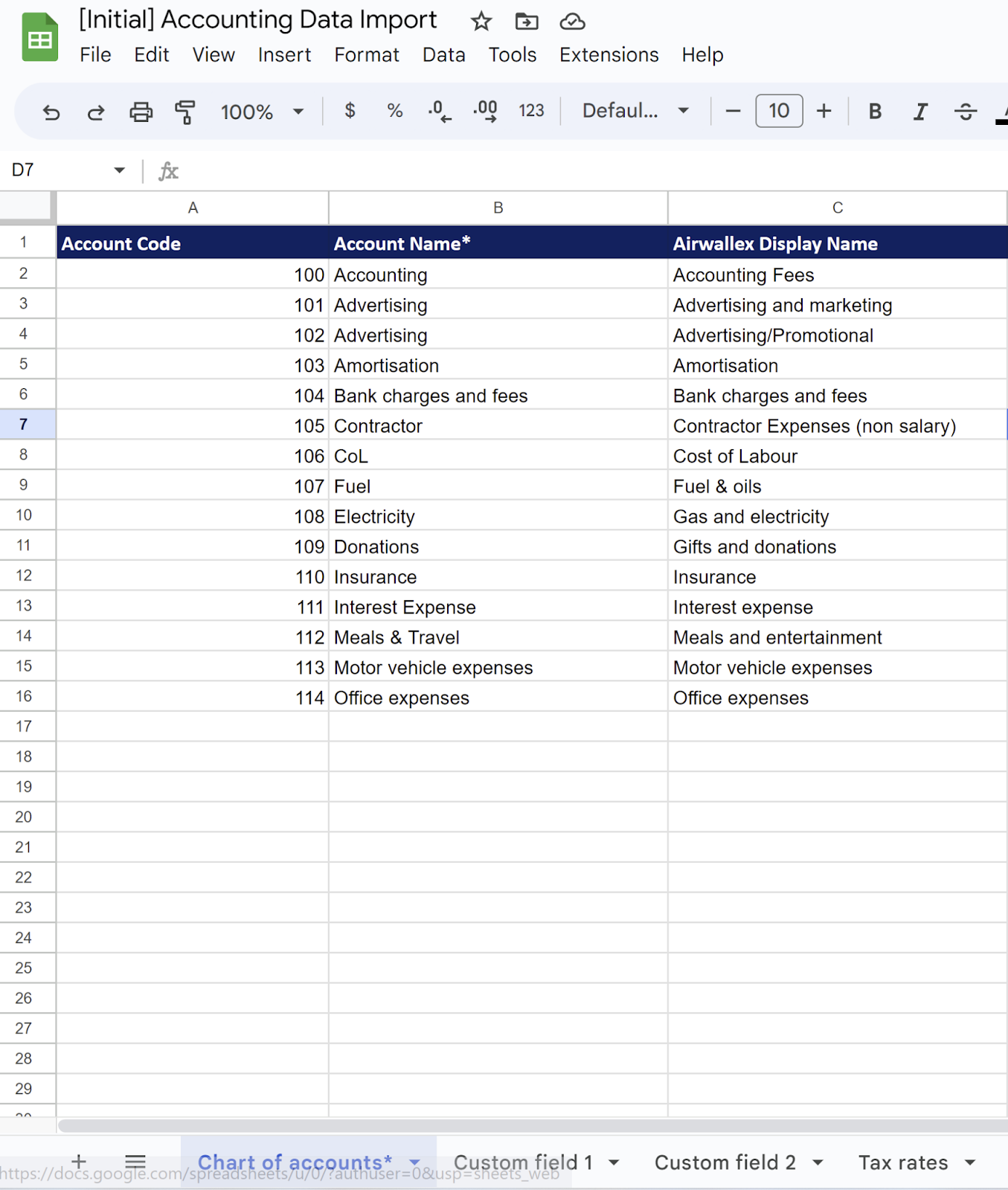Open the Tools menu
The height and width of the screenshot is (1190, 1008).
click(x=513, y=55)
